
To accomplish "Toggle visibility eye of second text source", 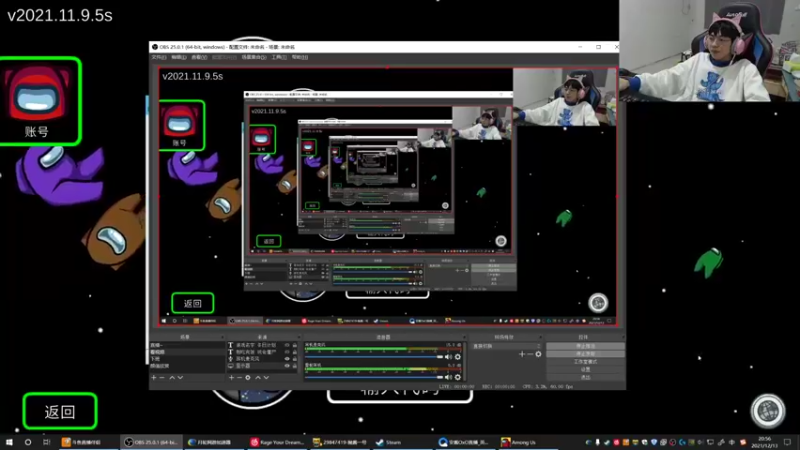I will [x=287, y=352].
